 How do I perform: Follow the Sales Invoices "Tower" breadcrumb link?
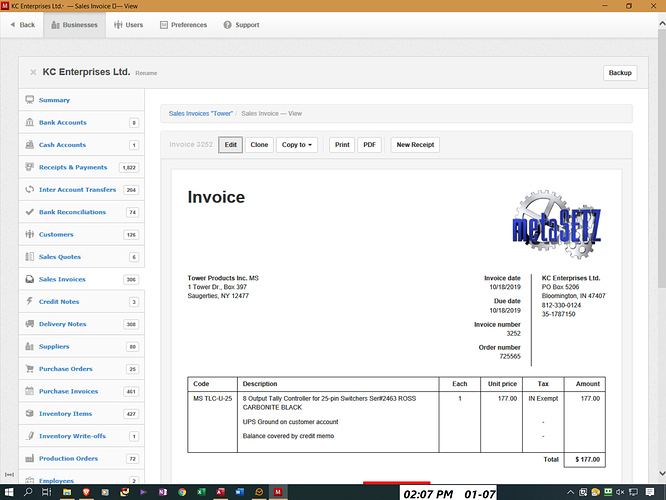coord(200,113)
